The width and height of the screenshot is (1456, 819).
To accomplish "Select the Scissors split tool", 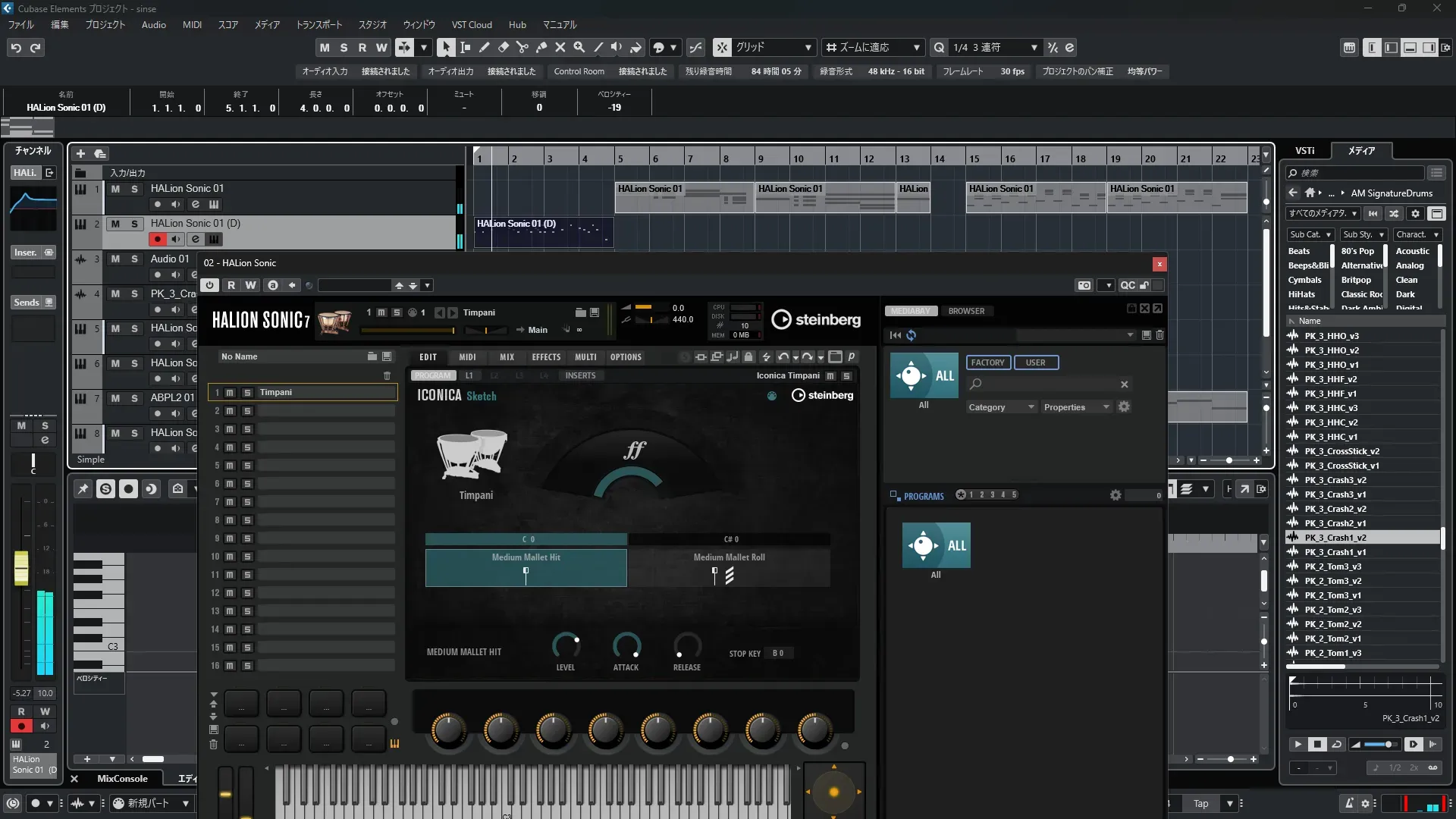I will (x=522, y=47).
